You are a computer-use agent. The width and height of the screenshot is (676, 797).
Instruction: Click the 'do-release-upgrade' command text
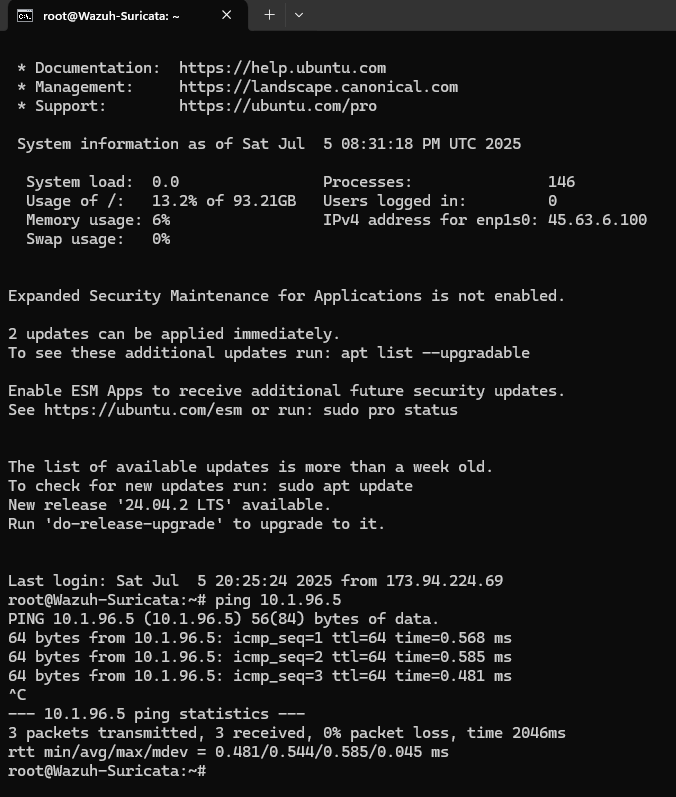pyautogui.click(x=134, y=524)
